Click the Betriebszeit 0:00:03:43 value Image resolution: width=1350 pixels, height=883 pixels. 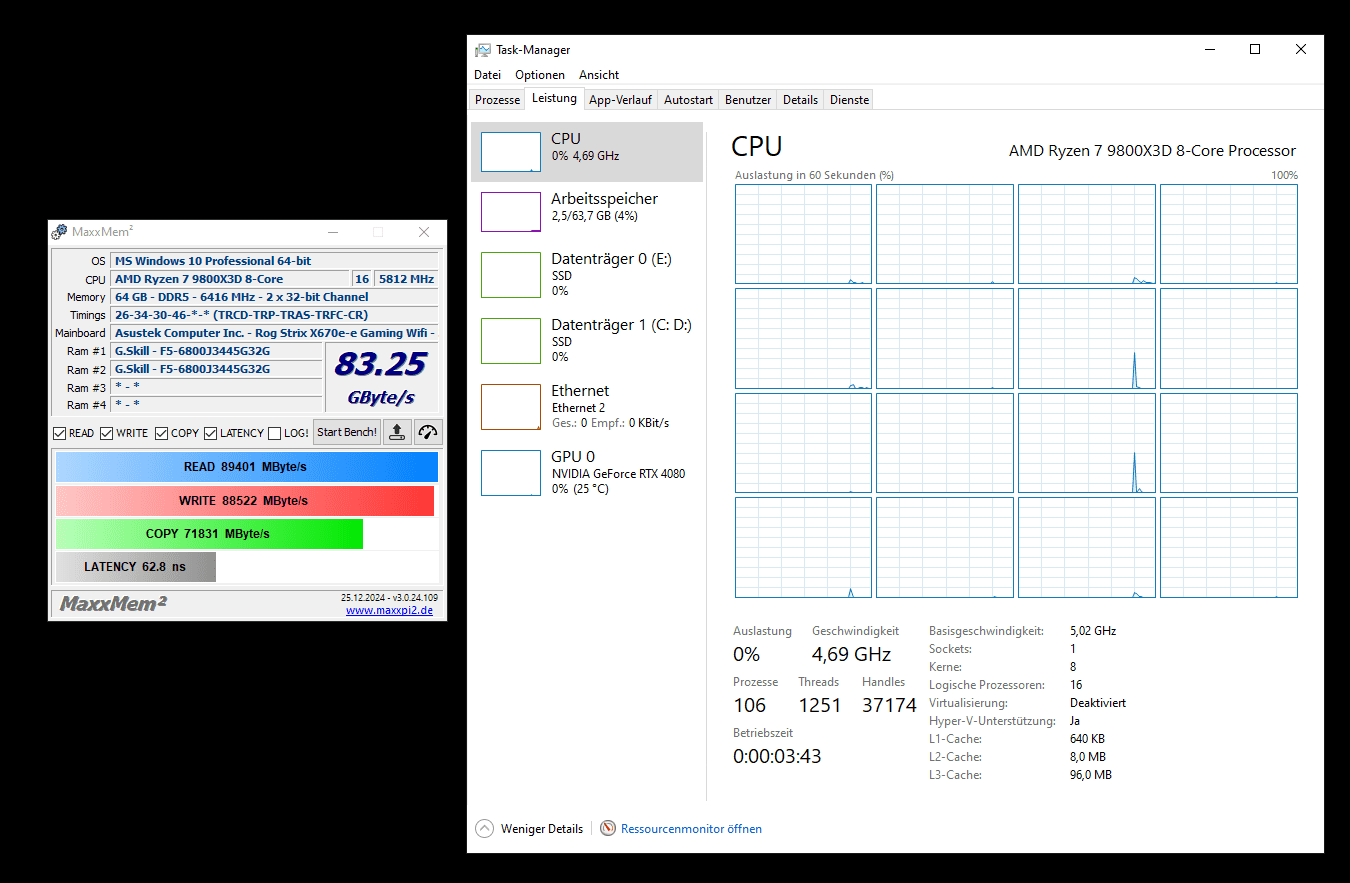(777, 757)
